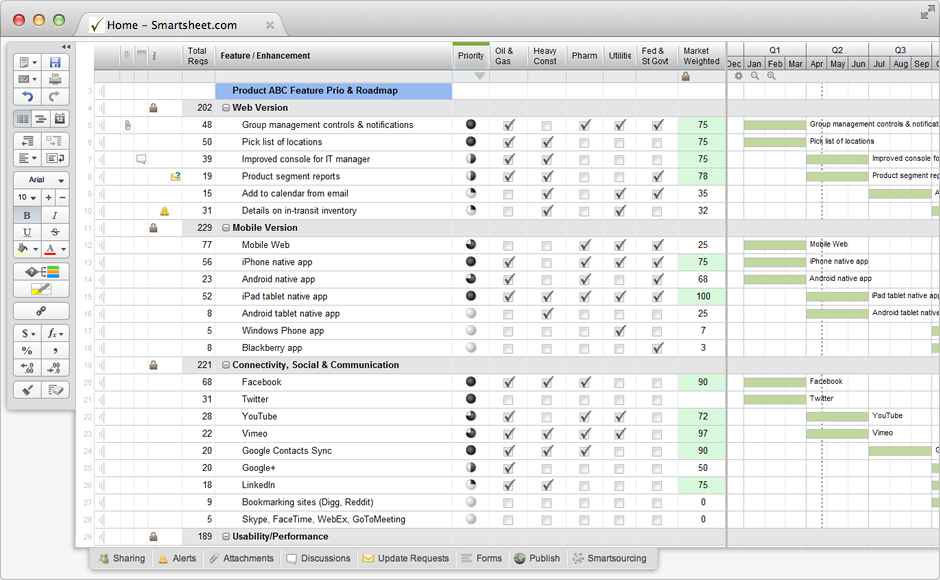Switch to Calendar view icon
This screenshot has width=940, height=580.
tap(59, 119)
